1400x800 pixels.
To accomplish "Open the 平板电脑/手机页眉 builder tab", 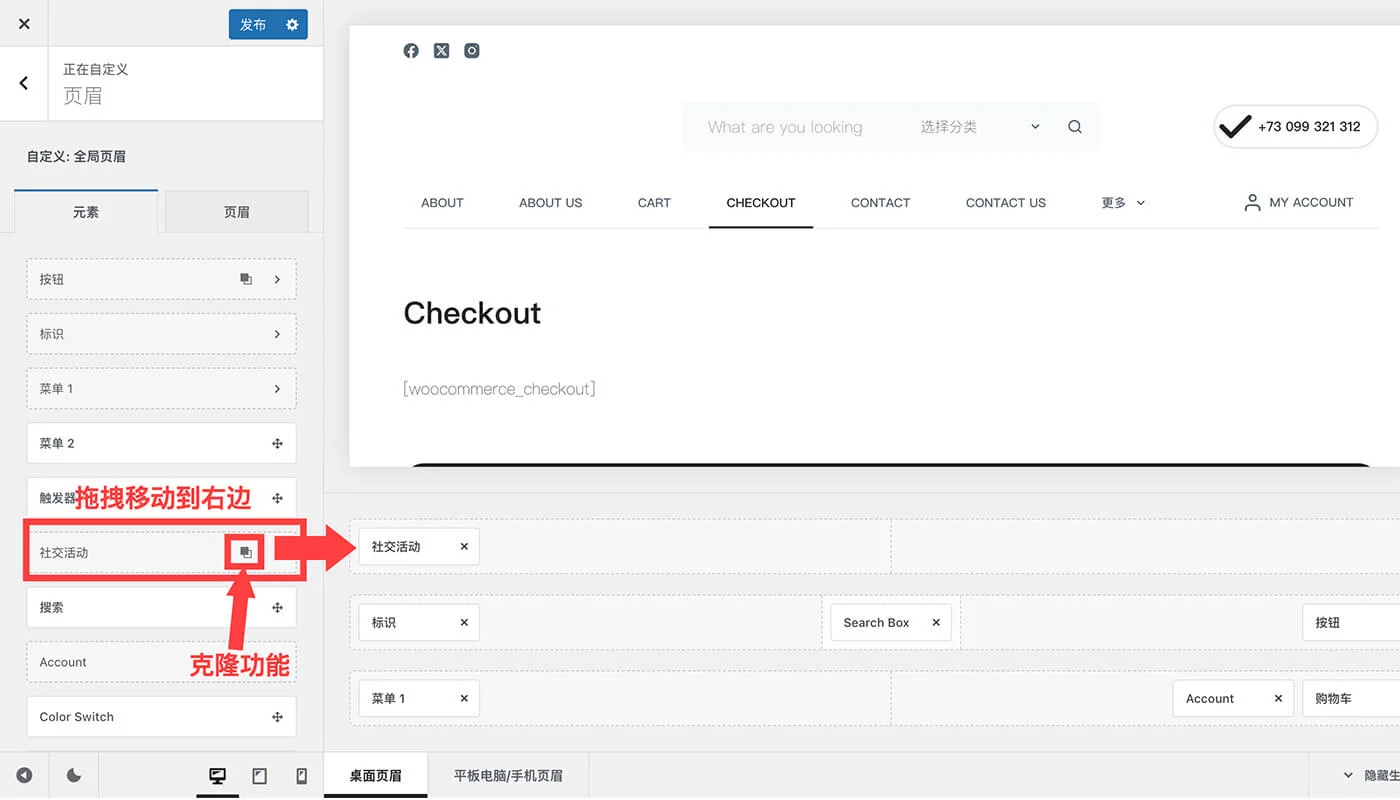I will point(506,775).
